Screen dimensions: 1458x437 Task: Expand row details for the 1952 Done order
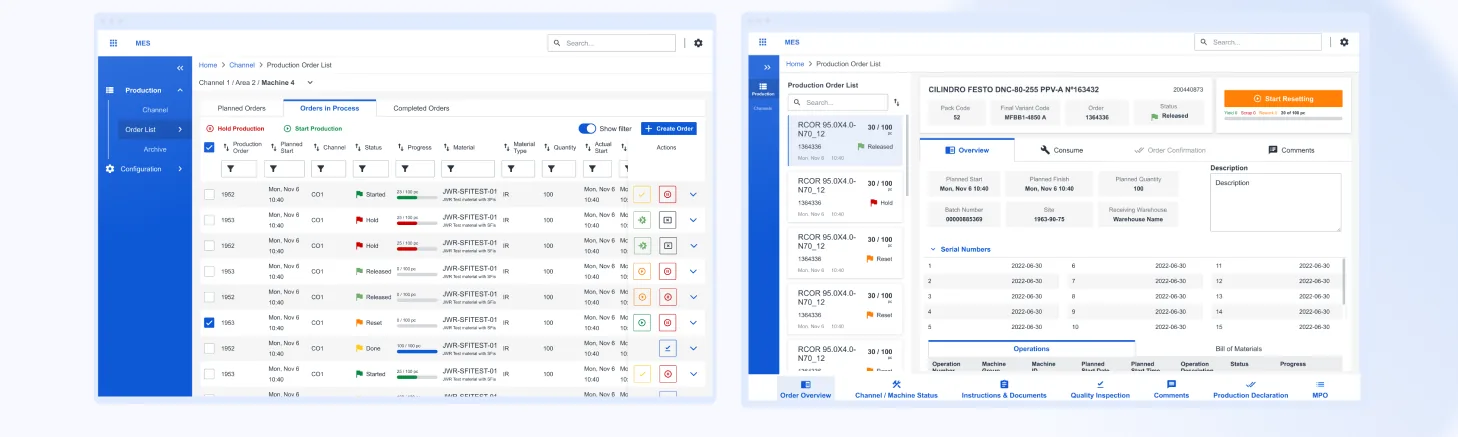click(x=693, y=349)
